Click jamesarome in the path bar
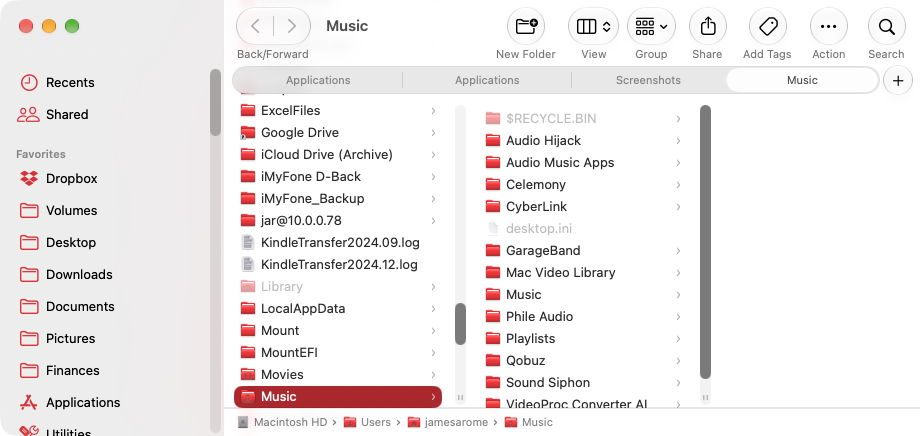Image resolution: width=920 pixels, height=436 pixels. (x=448, y=422)
